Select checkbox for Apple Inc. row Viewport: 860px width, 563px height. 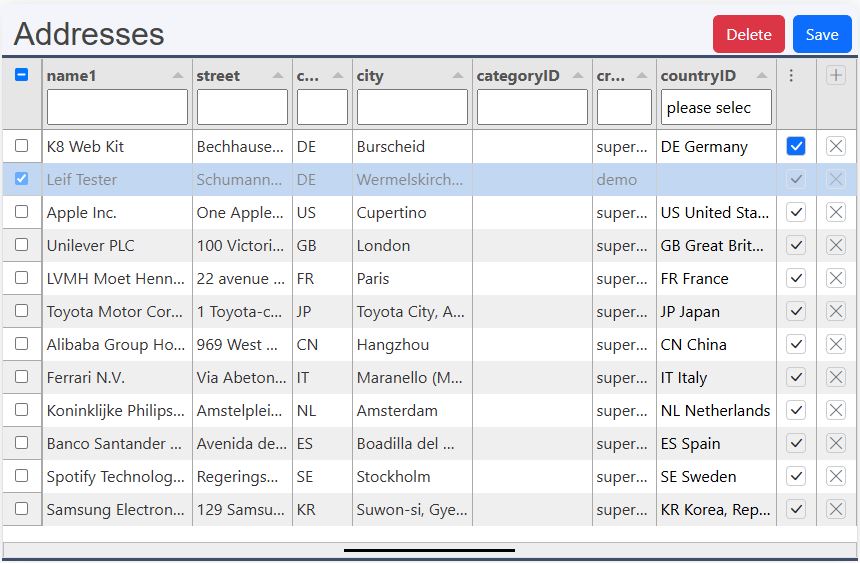tap(21, 211)
